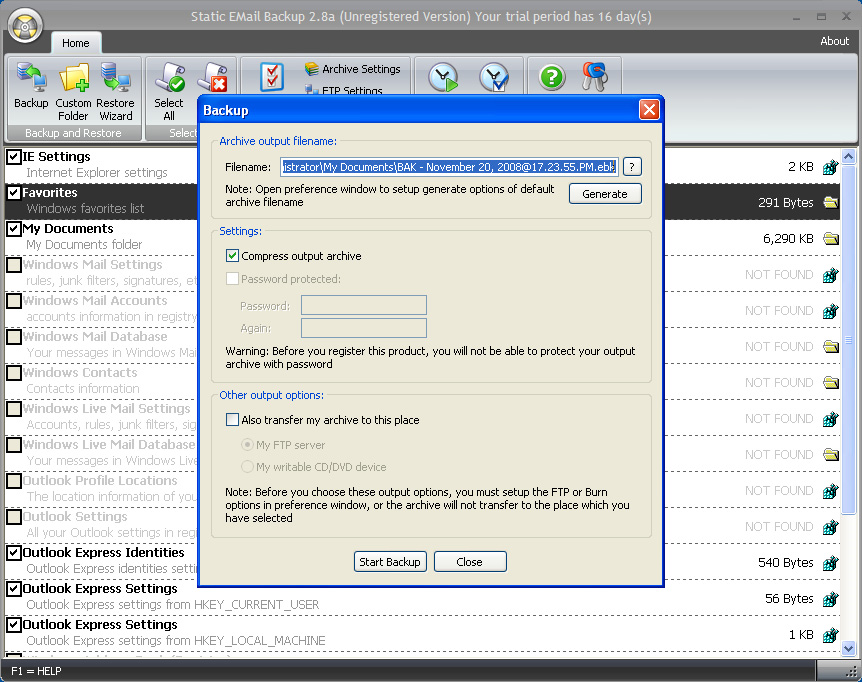Image resolution: width=862 pixels, height=682 pixels.
Task: Click folder icon for Windows Mail Database
Action: (x=831, y=347)
